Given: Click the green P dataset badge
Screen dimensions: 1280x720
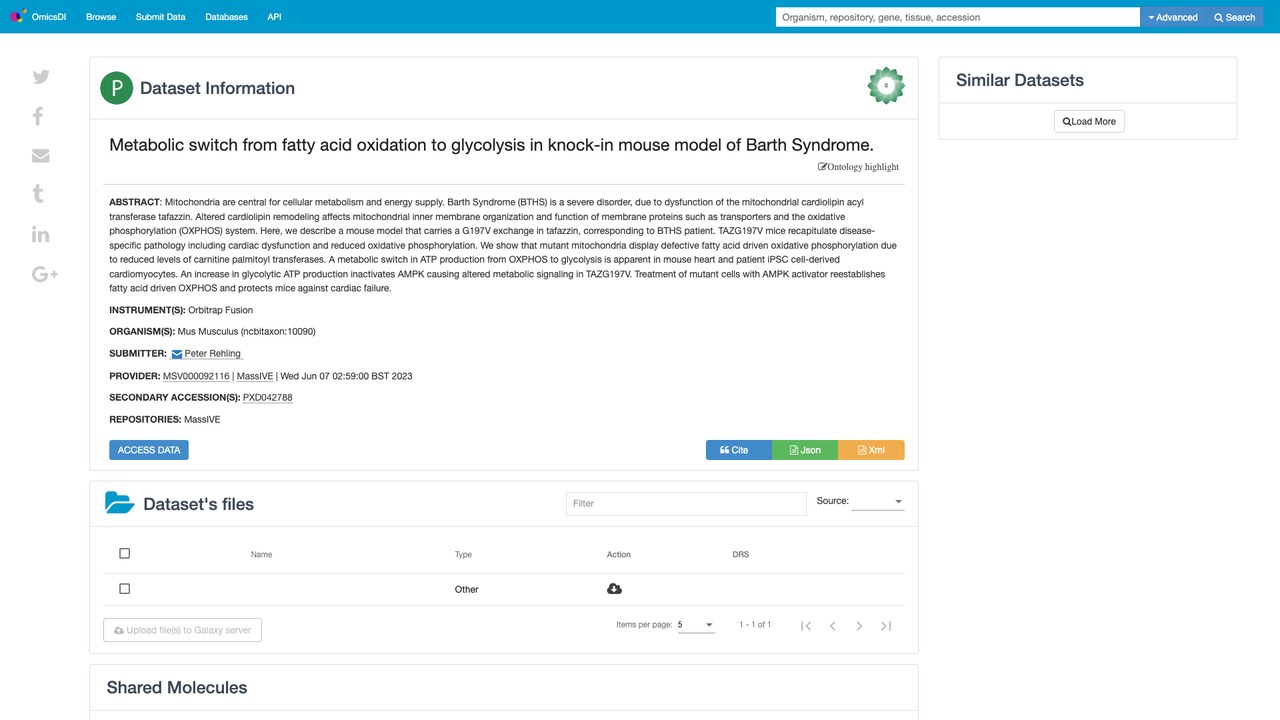Looking at the screenshot, I should coord(117,88).
